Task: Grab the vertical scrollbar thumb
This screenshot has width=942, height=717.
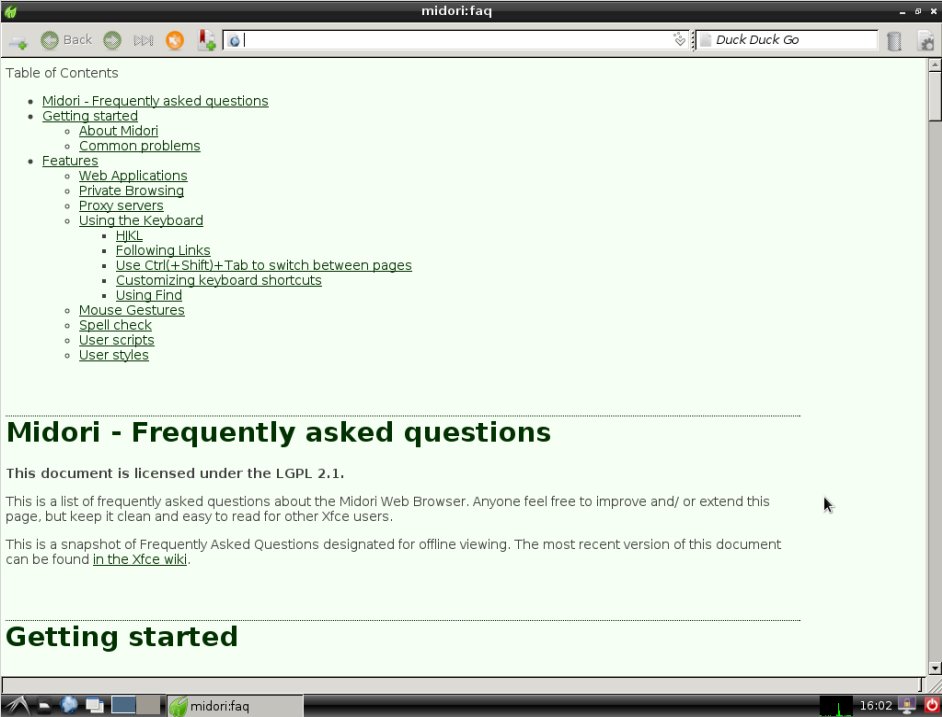Action: pos(934,96)
